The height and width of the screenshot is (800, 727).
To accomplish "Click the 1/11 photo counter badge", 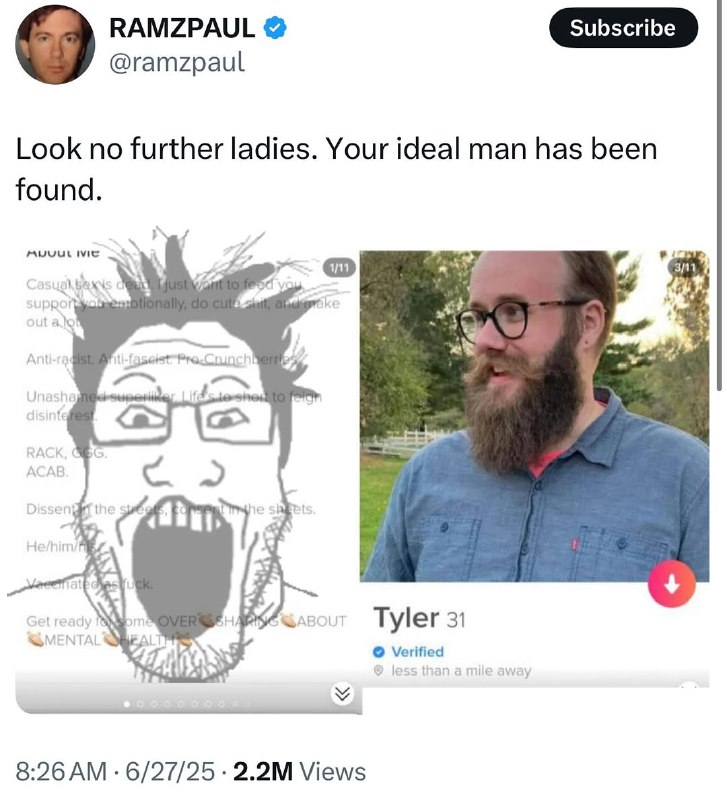I will tap(339, 267).
